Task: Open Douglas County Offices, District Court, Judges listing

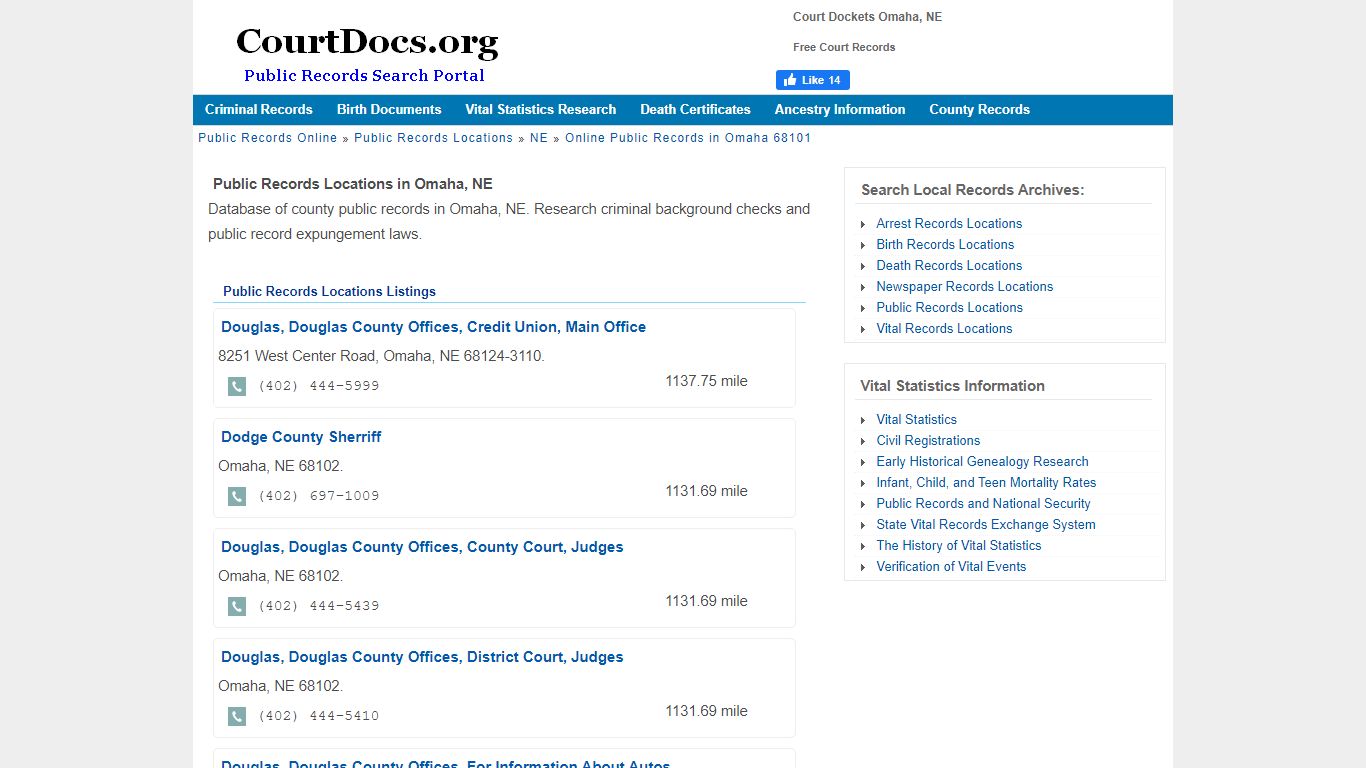Action: pyautogui.click(x=421, y=657)
